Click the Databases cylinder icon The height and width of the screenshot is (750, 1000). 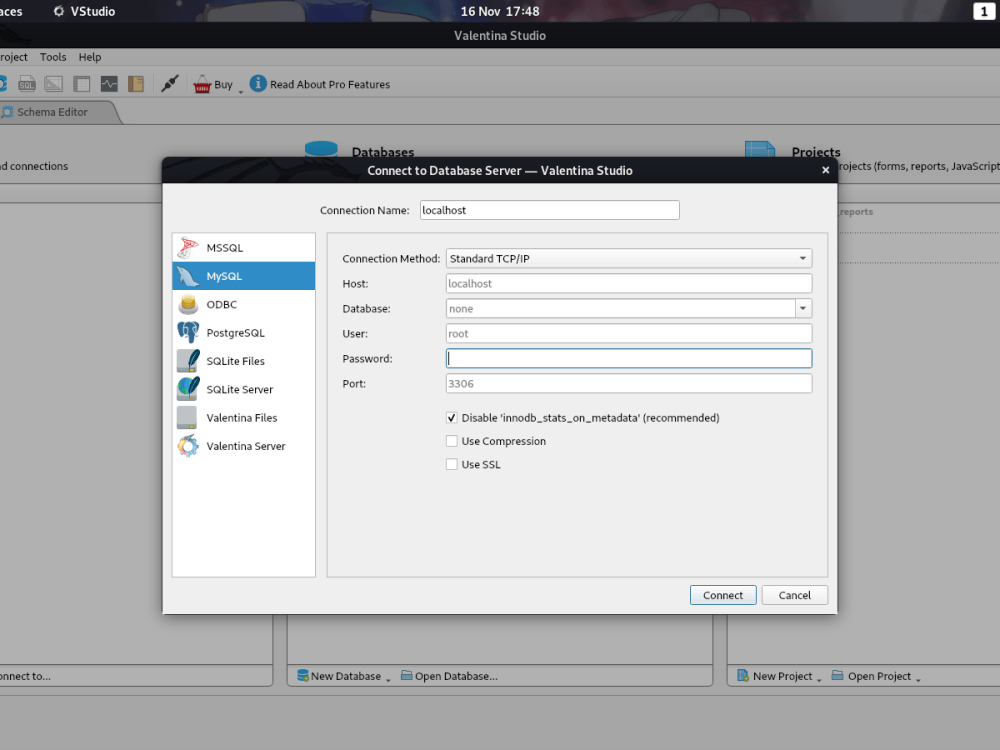tap(321, 149)
